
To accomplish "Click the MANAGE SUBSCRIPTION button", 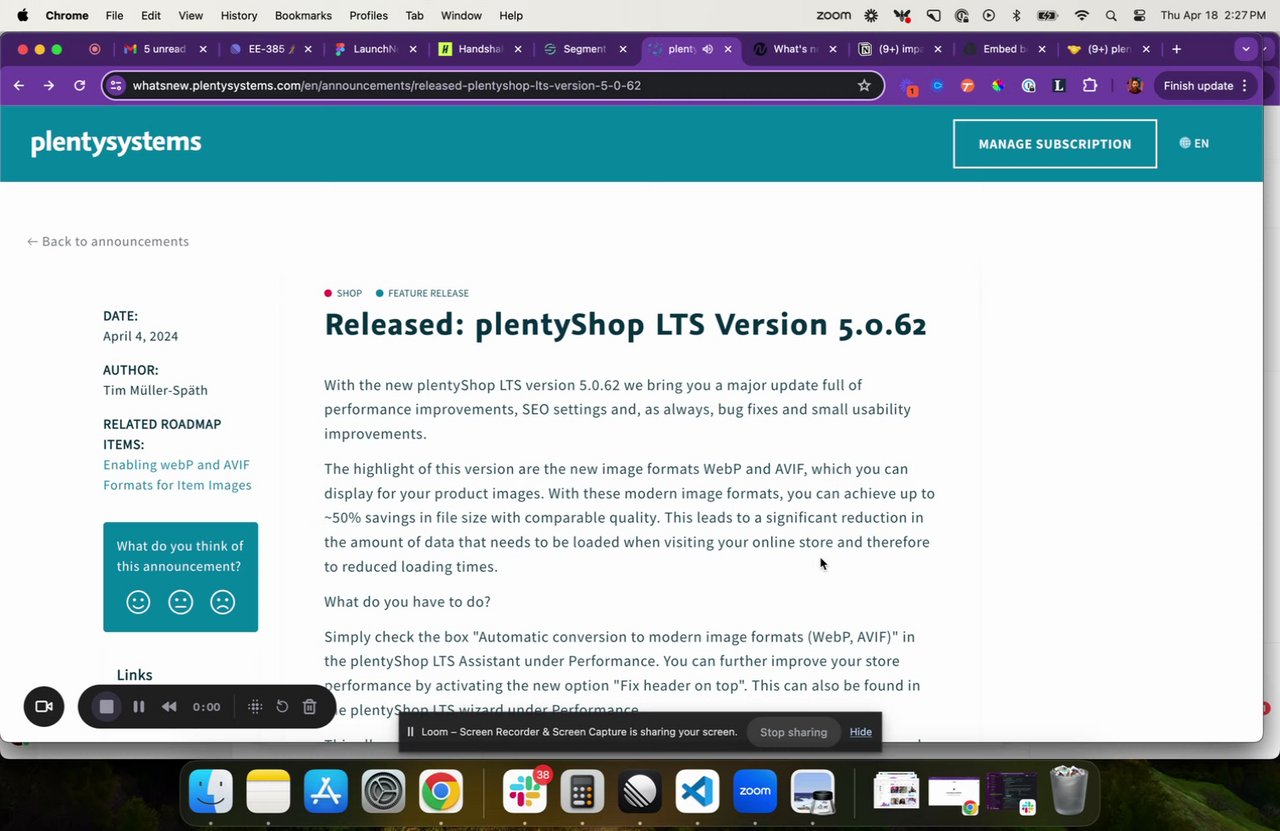I will click(x=1055, y=144).
